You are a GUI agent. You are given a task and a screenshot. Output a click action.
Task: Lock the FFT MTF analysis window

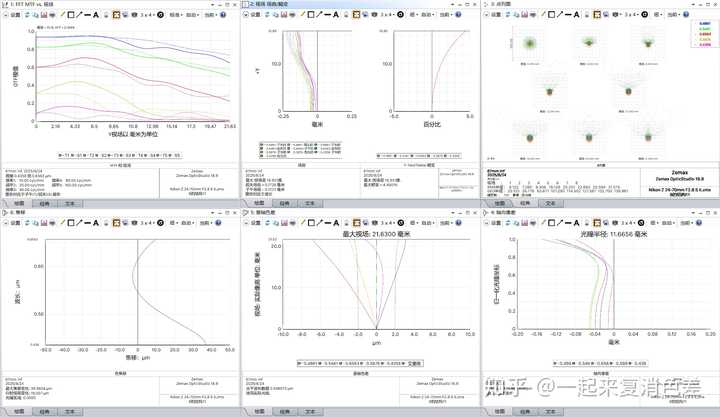click(x=107, y=15)
